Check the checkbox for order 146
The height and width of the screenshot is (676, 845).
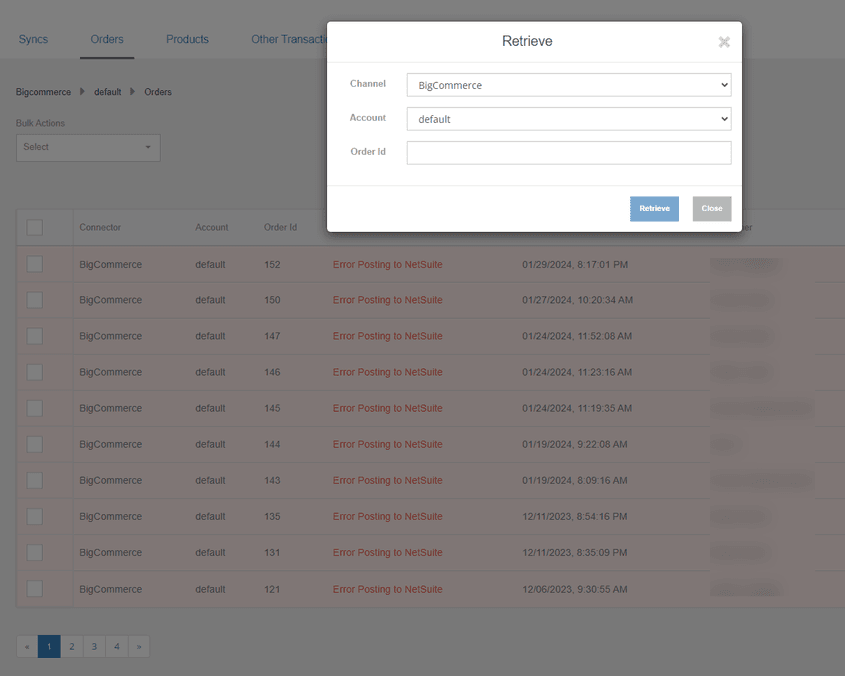click(x=34, y=372)
